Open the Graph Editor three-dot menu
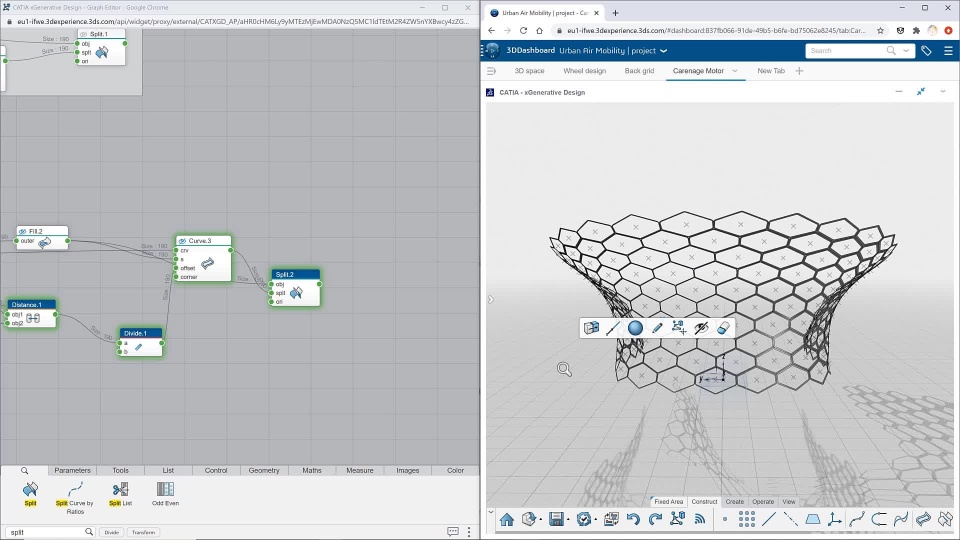Screen dimensions: 960x540 [x=469, y=531]
